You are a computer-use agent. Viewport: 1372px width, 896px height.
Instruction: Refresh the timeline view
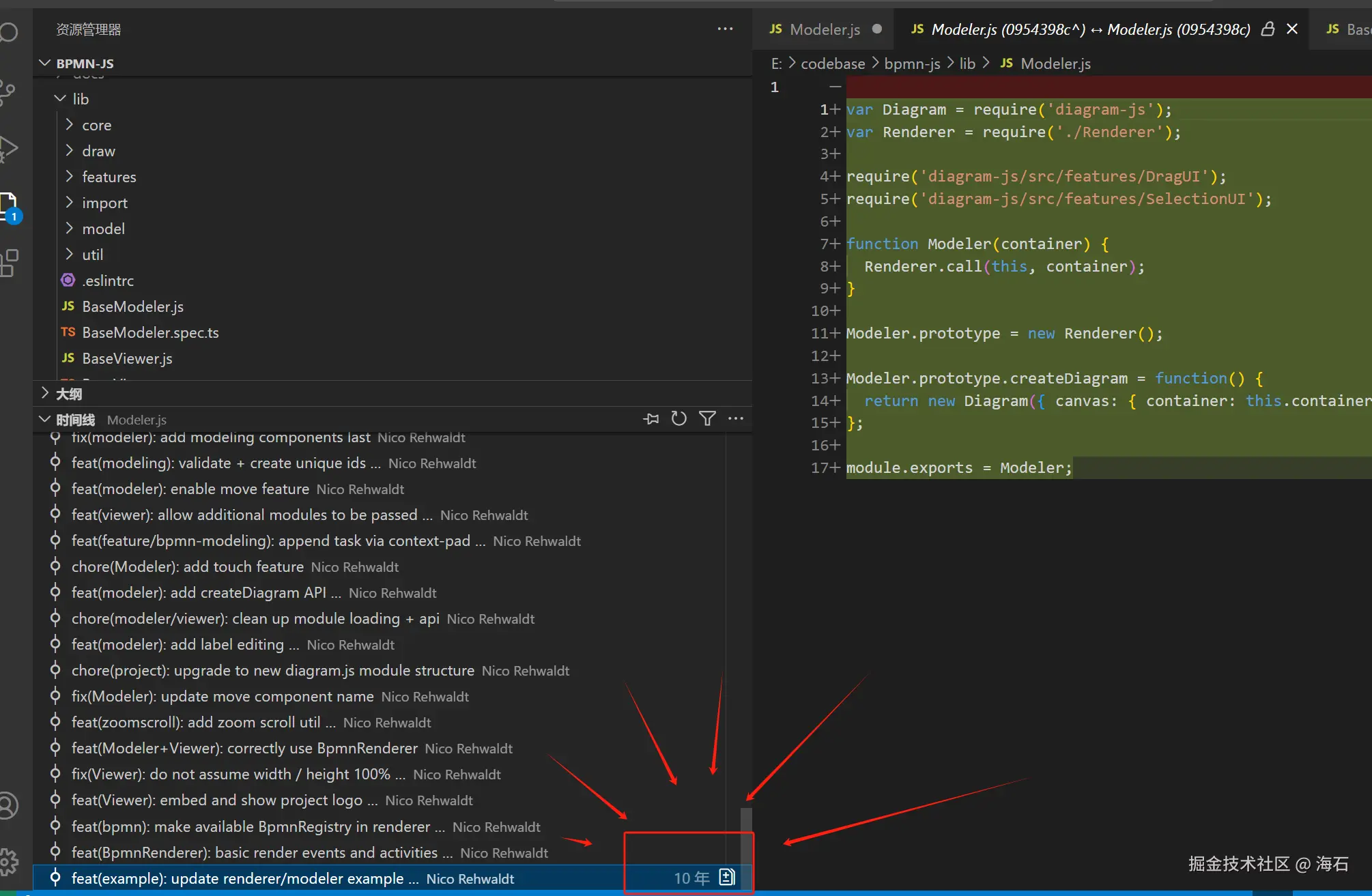(678, 419)
